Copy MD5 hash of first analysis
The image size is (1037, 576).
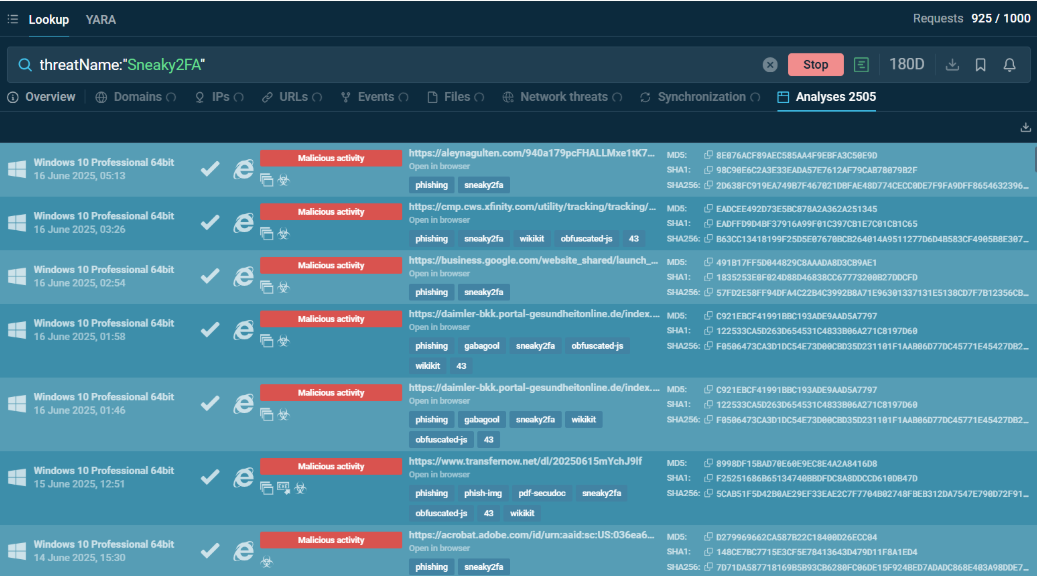pyautogui.click(x=708, y=155)
